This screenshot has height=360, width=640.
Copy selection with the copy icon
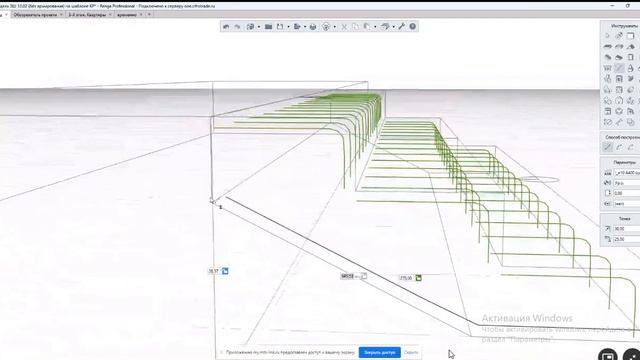[x=355, y=27]
